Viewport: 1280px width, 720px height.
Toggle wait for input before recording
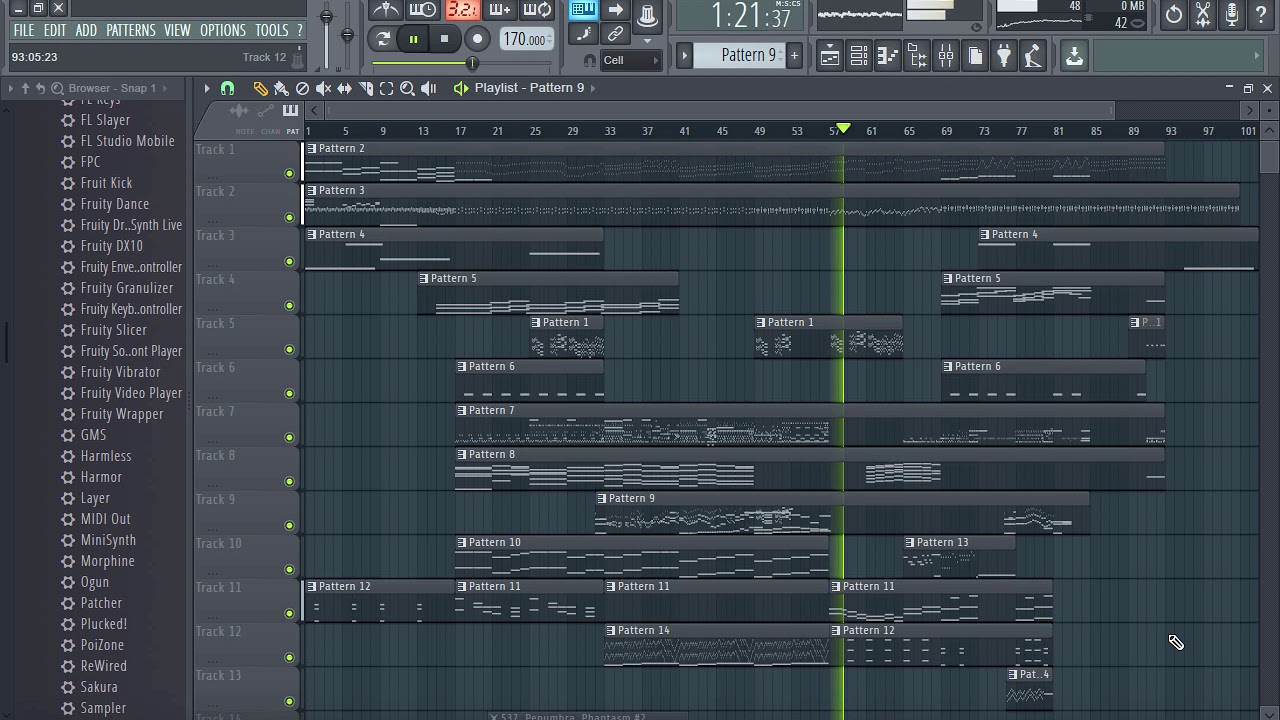click(x=422, y=10)
